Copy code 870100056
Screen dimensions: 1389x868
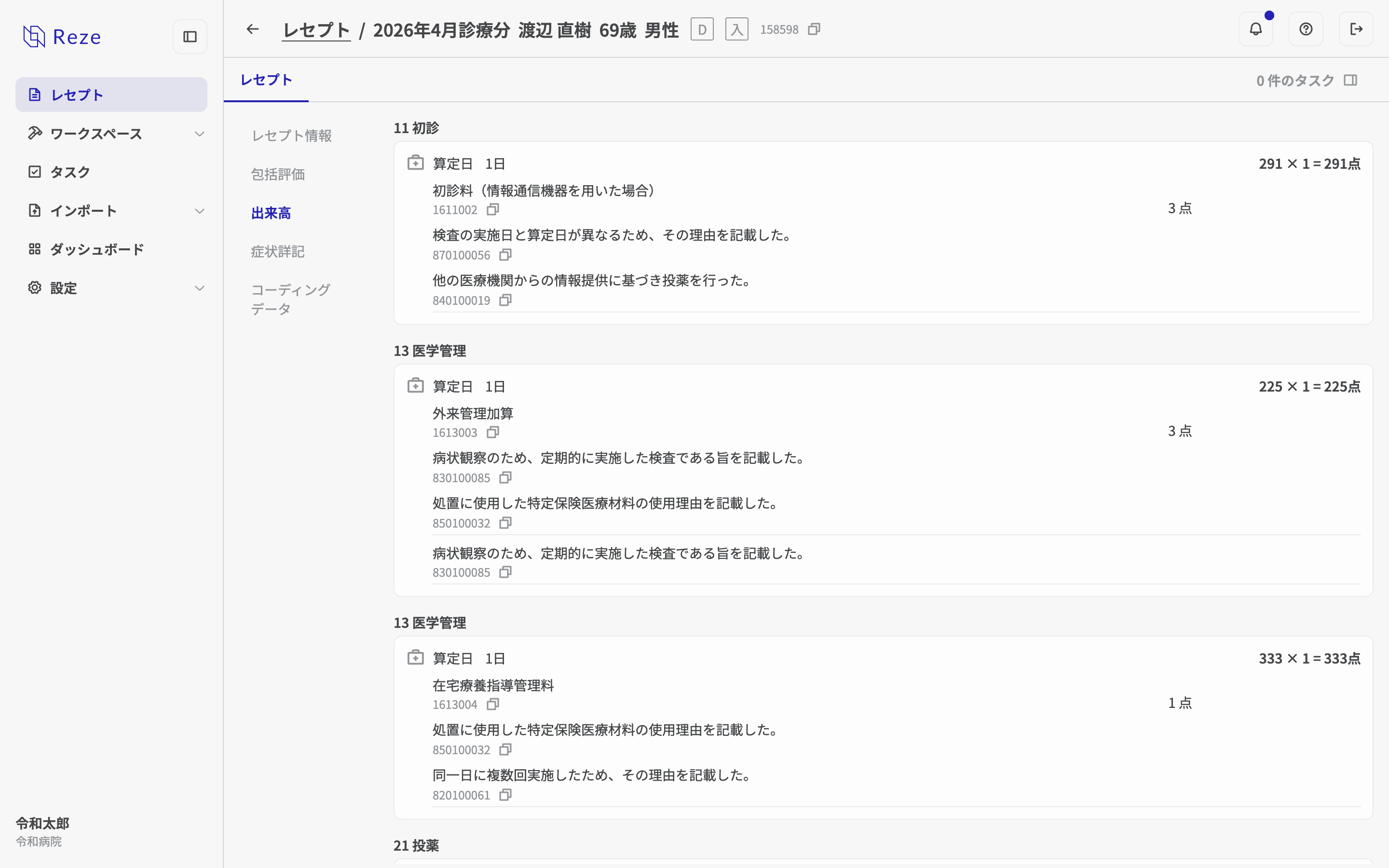tap(505, 255)
